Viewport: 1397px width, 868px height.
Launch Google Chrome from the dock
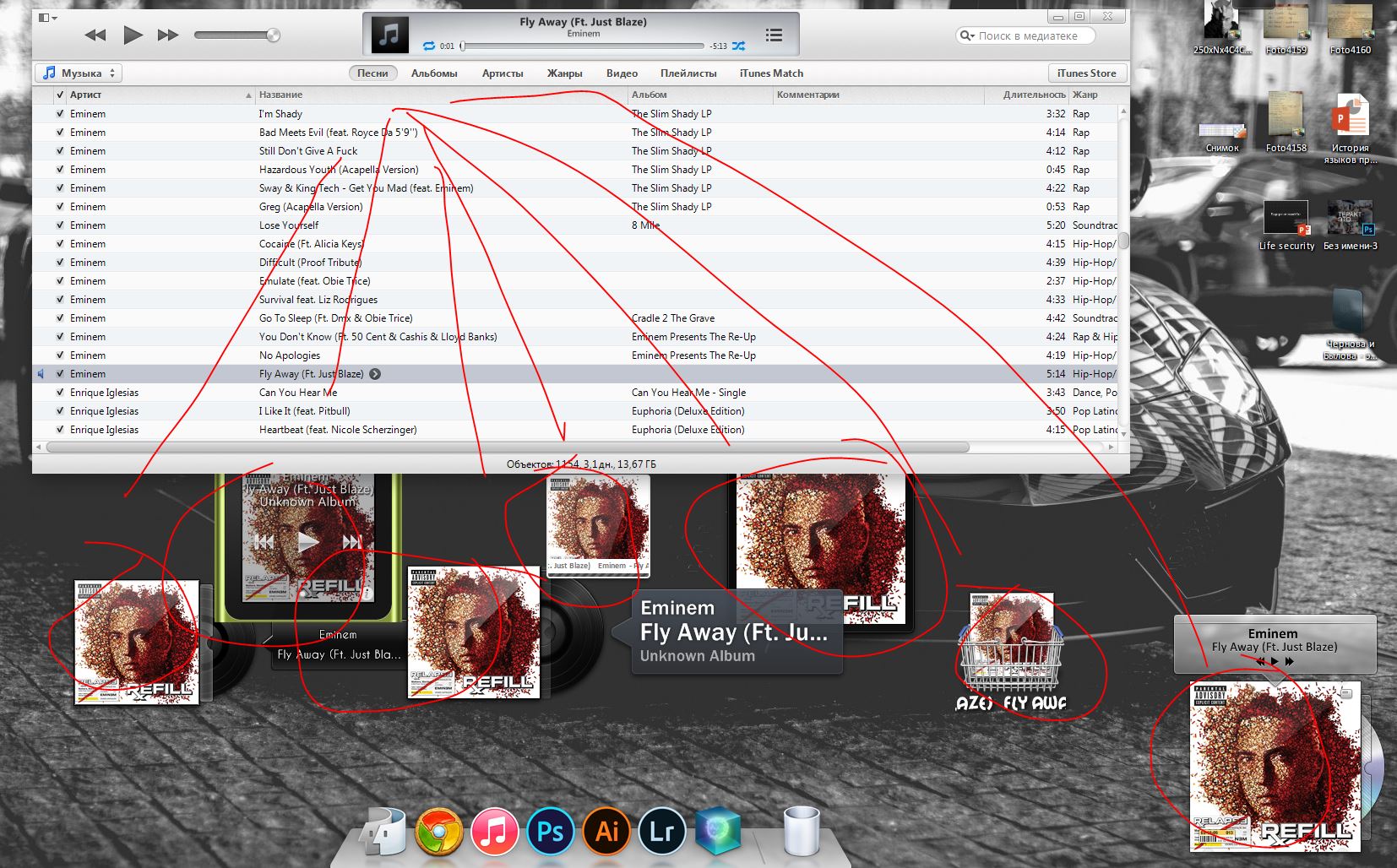pos(438,832)
